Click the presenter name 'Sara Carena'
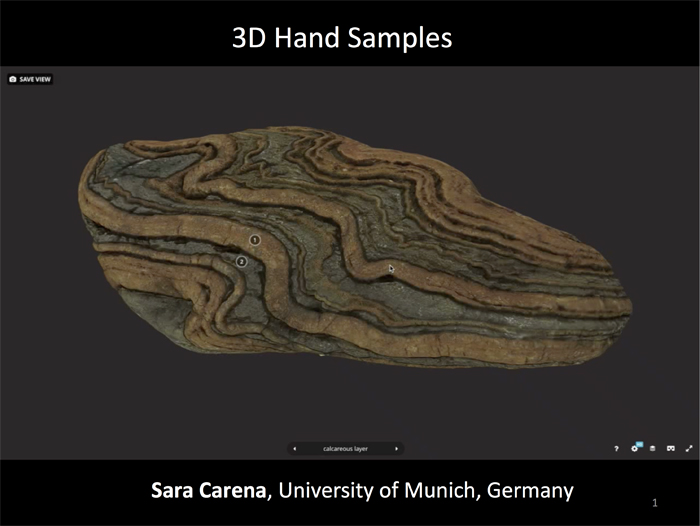 [210, 491]
